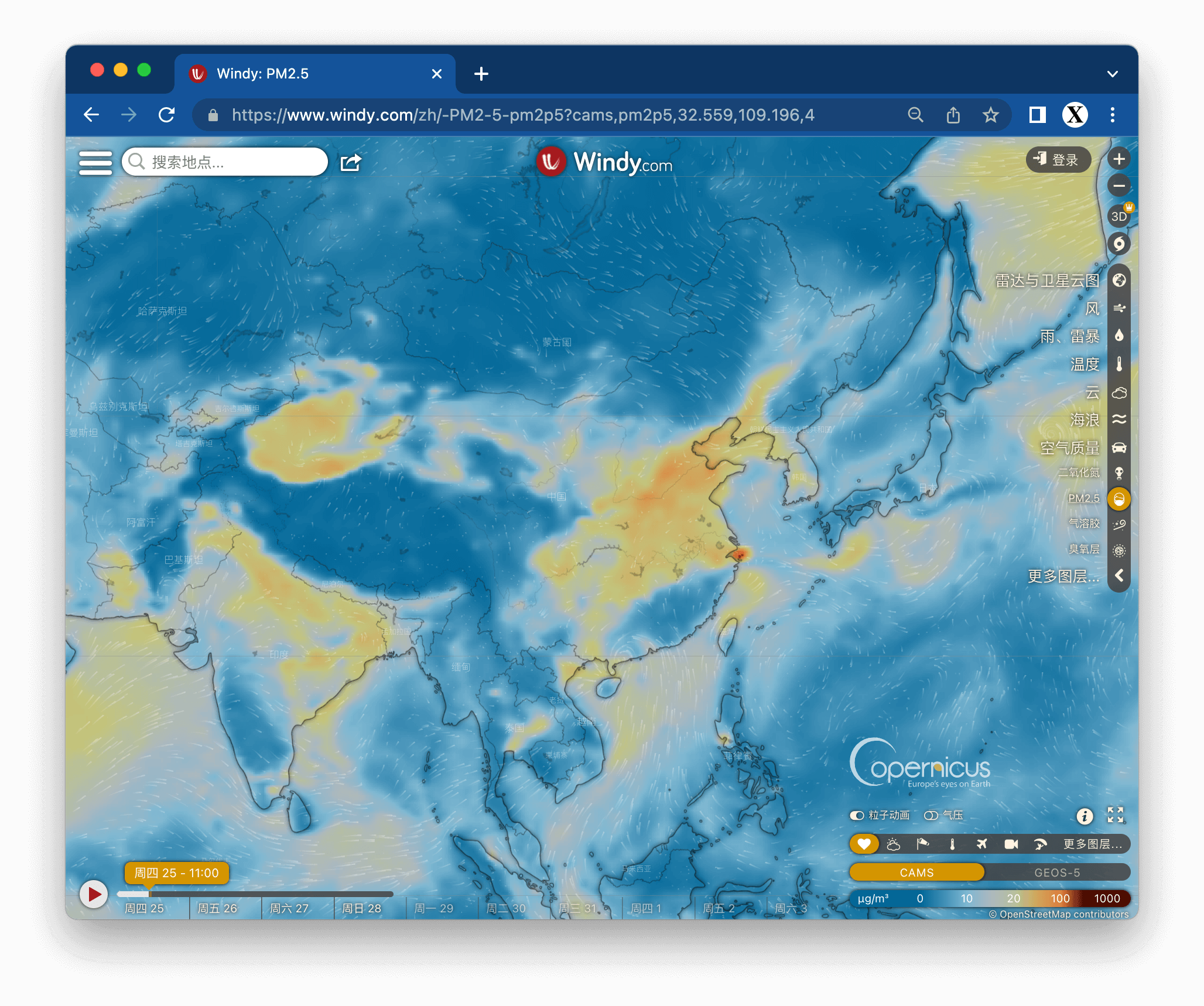The width and height of the screenshot is (1204, 1006).
Task: Show webcams on the map
Action: [1011, 844]
